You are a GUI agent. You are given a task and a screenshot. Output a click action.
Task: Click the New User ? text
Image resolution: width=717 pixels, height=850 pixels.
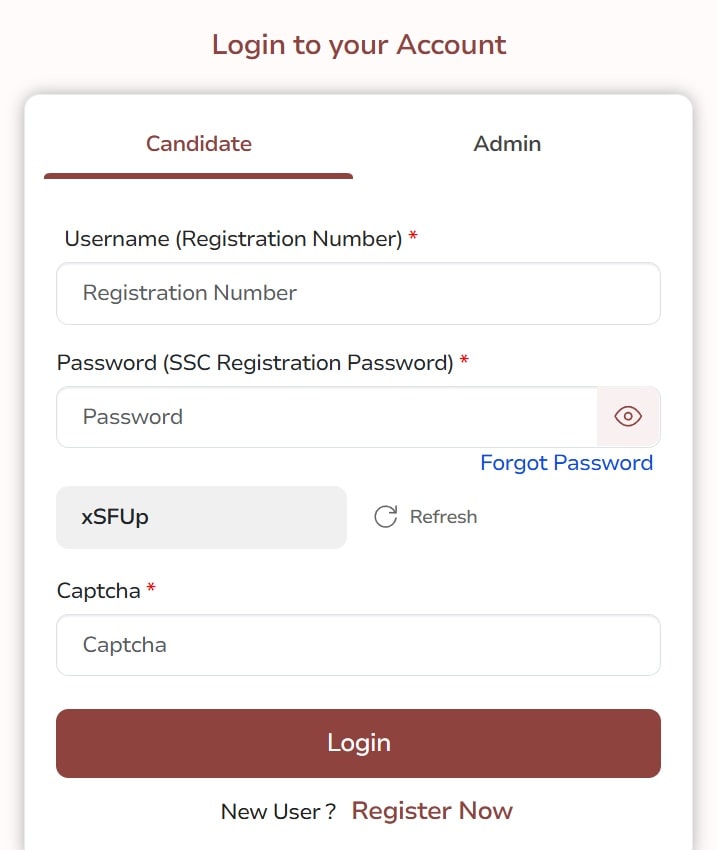279,812
